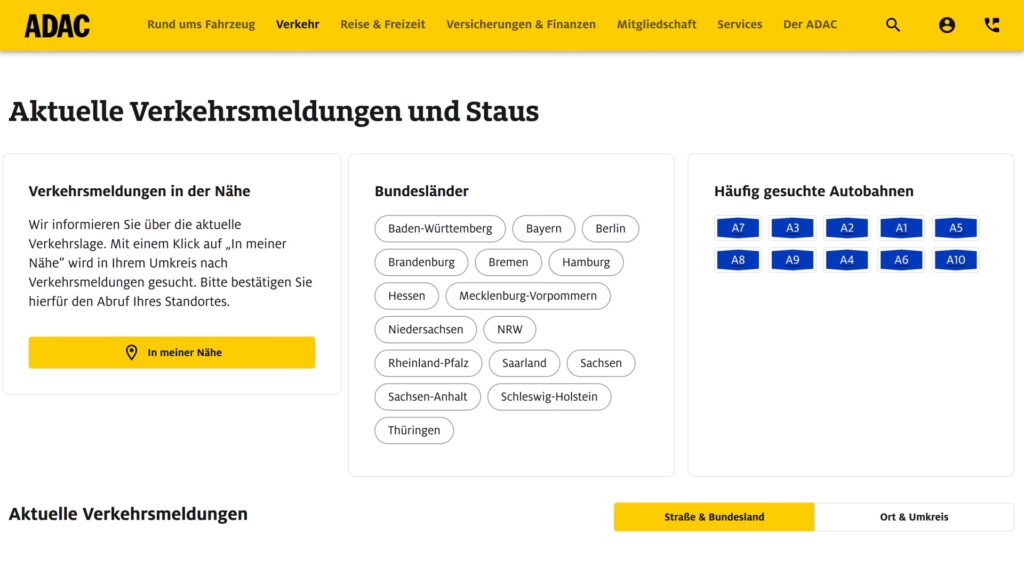
Task: Open Versicherungen & Finanzen menu
Action: click(520, 24)
